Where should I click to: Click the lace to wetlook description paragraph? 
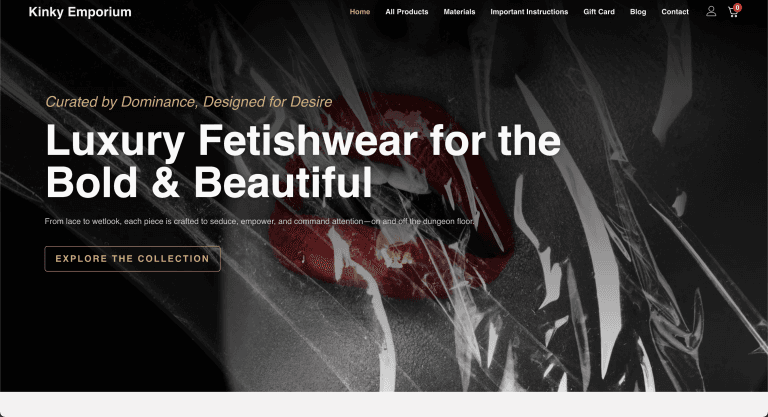coord(259,221)
